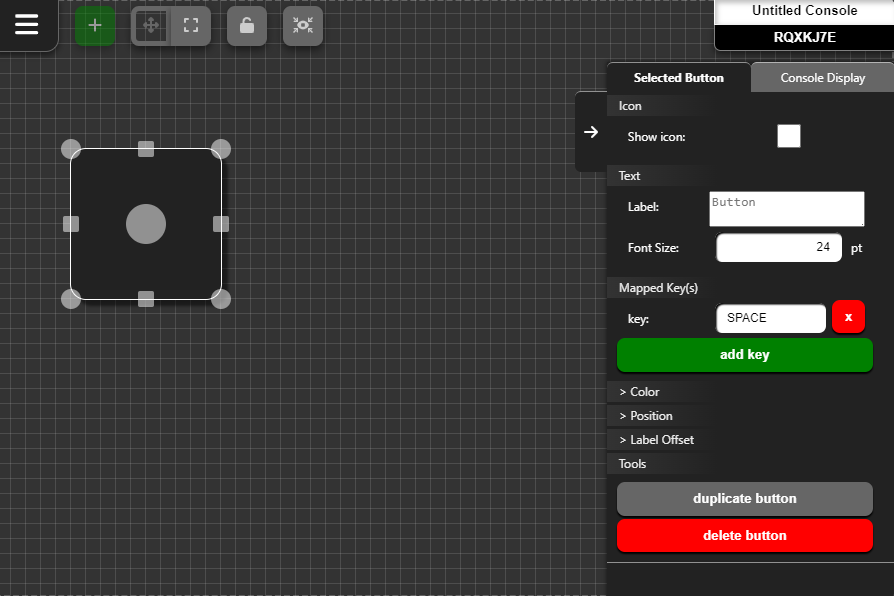
Task: Edit the Font Size value field
Action: point(779,248)
